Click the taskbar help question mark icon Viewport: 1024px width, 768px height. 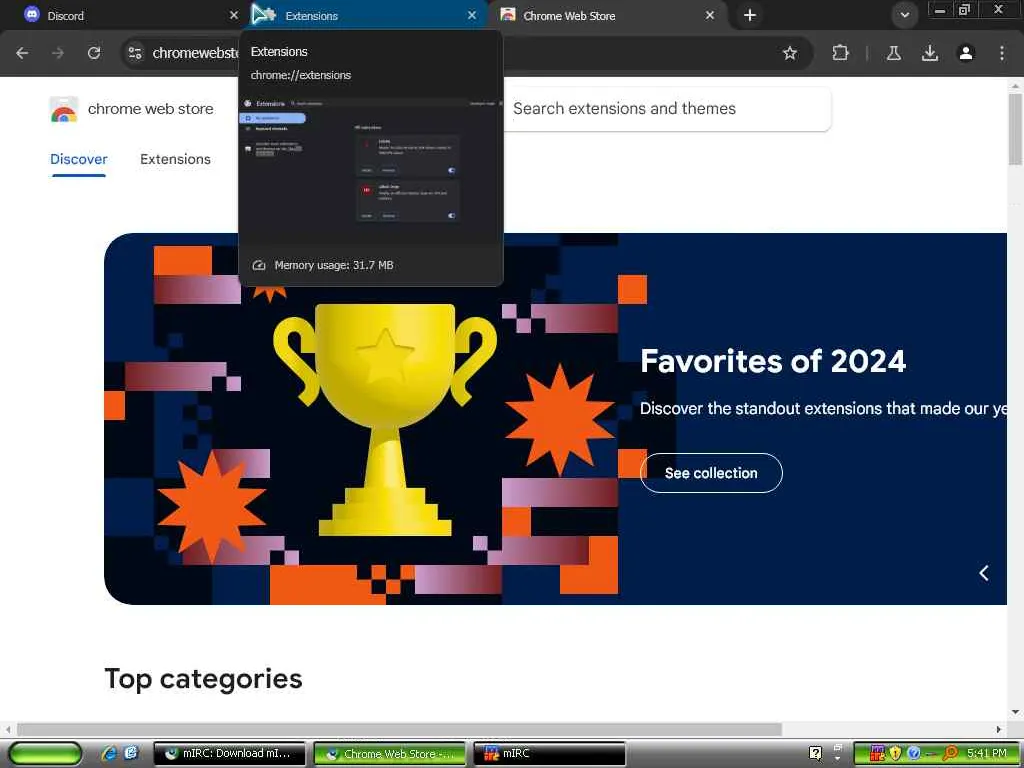click(815, 754)
